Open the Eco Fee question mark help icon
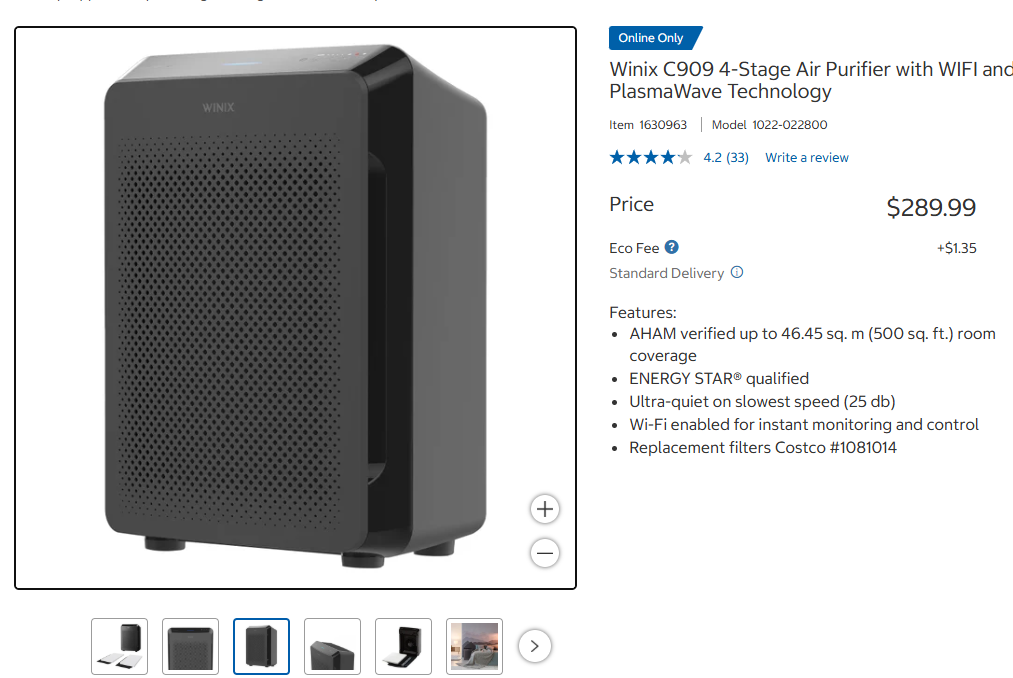Image resolution: width=1013 pixels, height=678 pixels. pos(672,248)
